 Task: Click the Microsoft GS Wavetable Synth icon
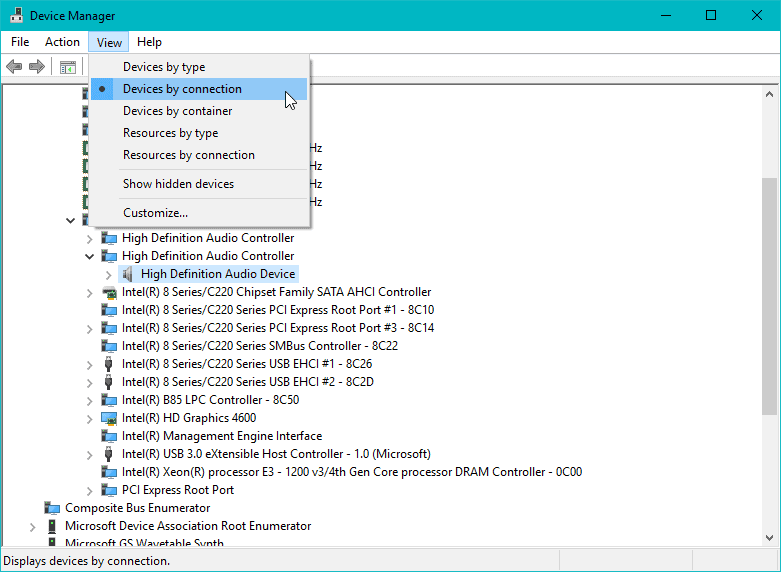[x=52, y=542]
